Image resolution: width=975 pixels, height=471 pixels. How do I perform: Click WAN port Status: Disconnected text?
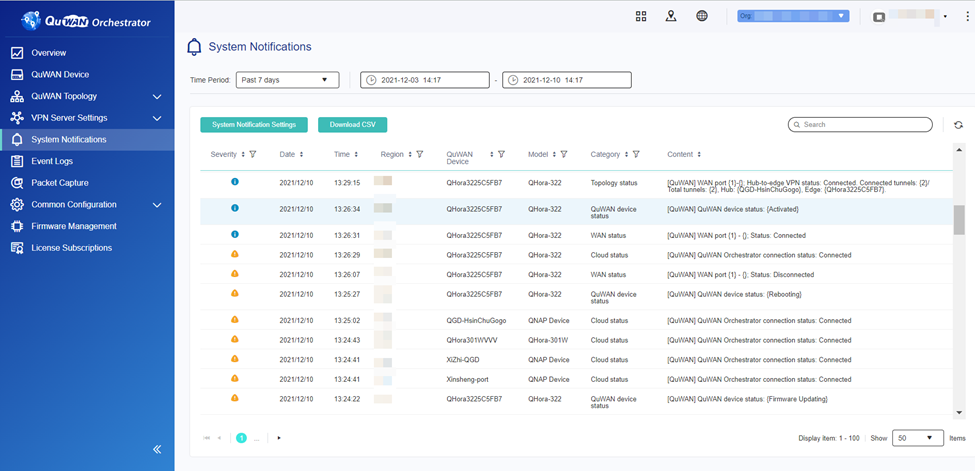[x=740, y=274]
